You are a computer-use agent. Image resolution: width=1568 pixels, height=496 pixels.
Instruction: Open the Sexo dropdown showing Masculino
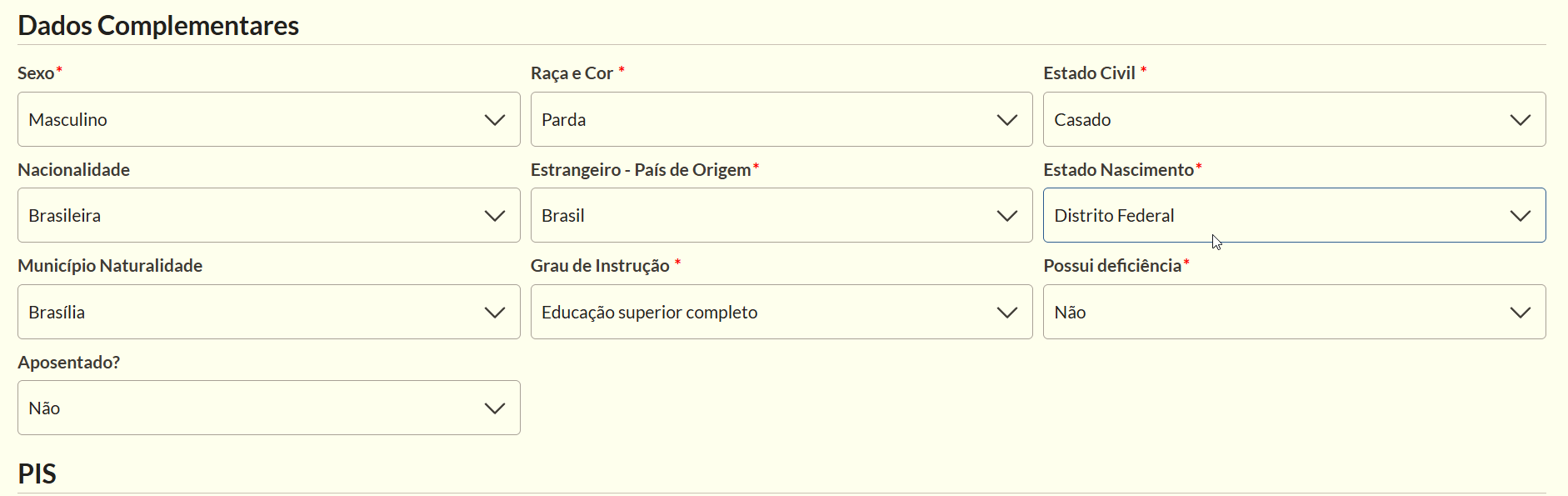[x=268, y=119]
